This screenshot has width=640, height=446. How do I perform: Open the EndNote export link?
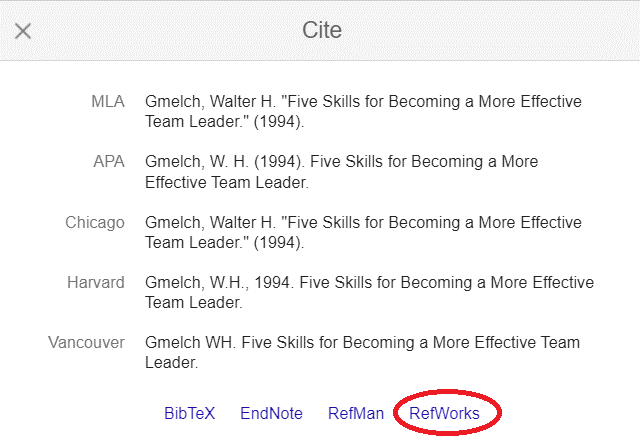271,413
